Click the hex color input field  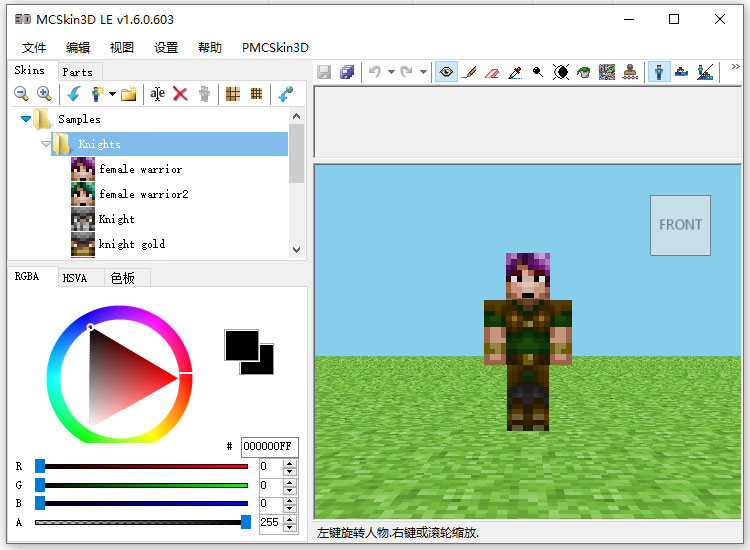tap(270, 447)
